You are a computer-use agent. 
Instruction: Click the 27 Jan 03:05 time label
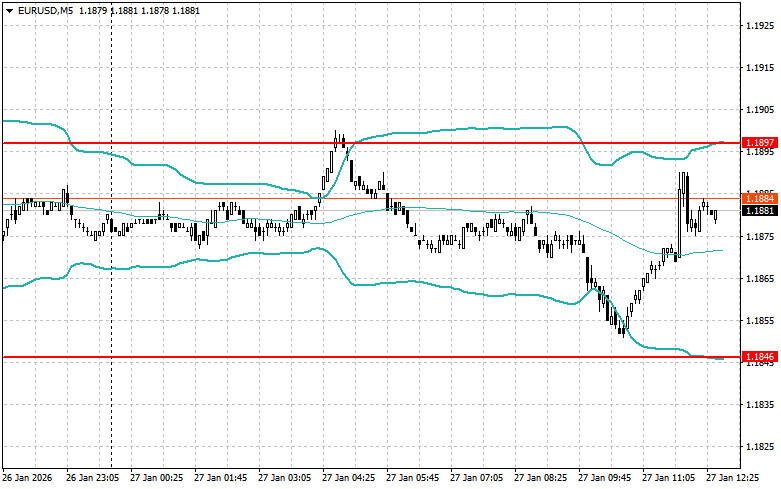[x=284, y=478]
